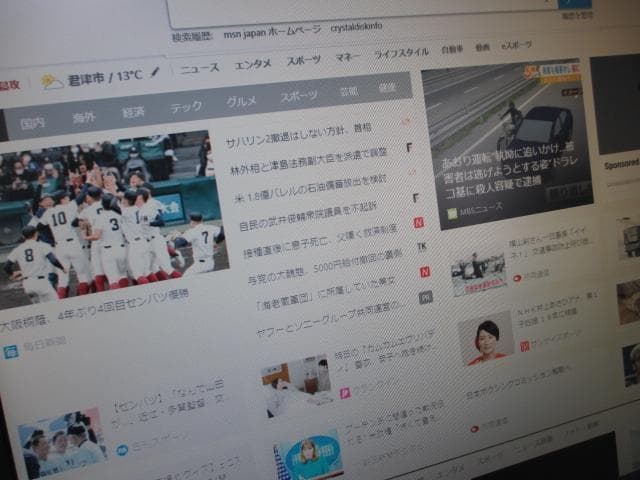Select the テック category tab
Screen dimensions: 640x480
186,106
